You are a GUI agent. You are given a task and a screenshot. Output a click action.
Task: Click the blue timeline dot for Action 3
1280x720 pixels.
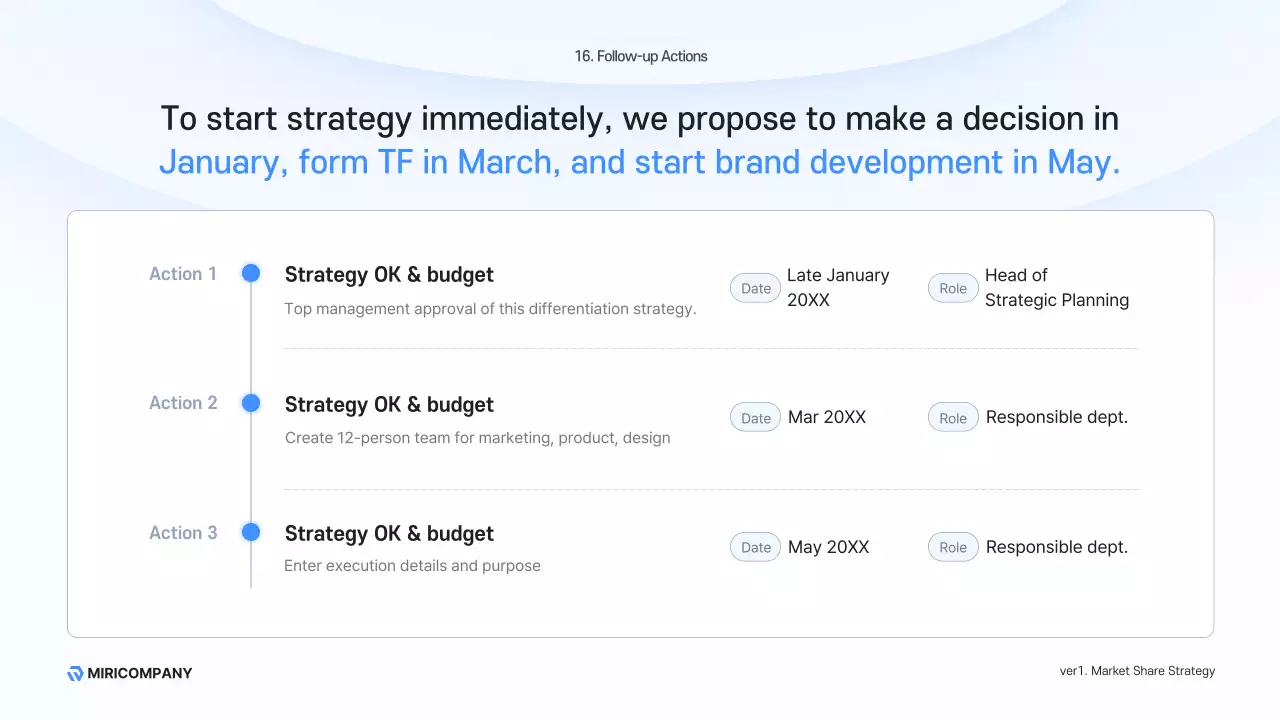pyautogui.click(x=251, y=532)
